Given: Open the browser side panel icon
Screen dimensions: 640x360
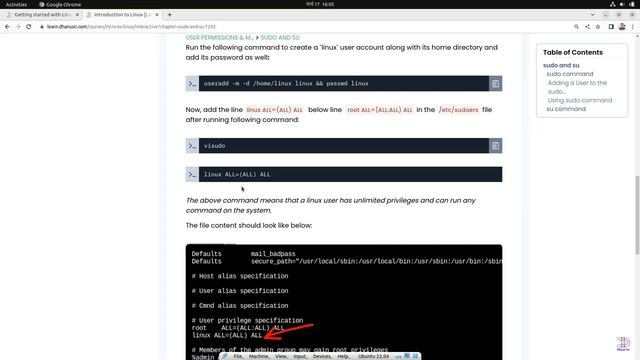Looking at the screenshot, I should tap(611, 27).
